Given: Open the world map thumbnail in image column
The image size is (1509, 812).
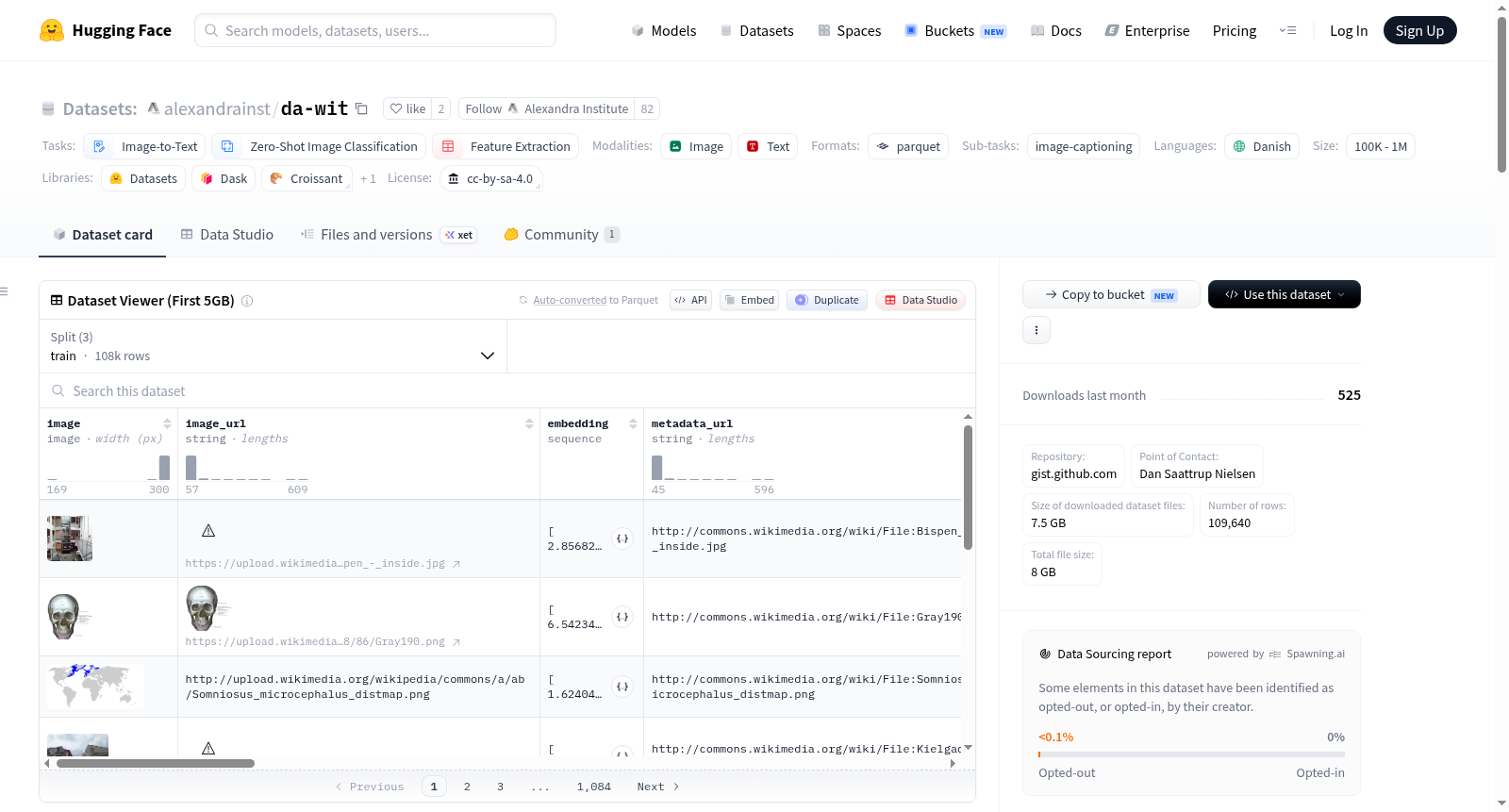Looking at the screenshot, I should pos(95,686).
